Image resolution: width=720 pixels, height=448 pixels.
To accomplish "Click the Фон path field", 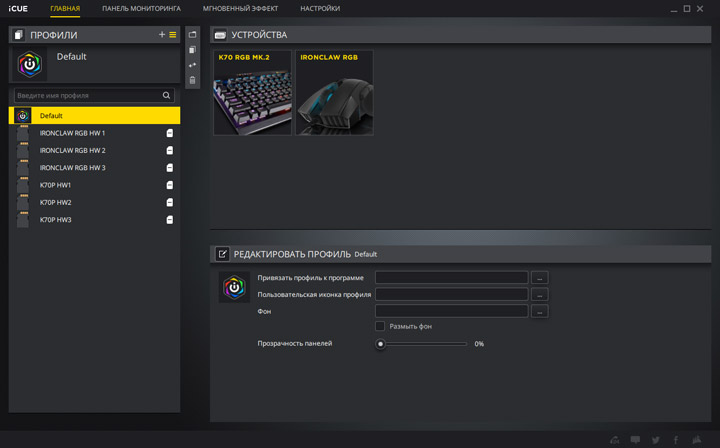I will pyautogui.click(x=451, y=312).
